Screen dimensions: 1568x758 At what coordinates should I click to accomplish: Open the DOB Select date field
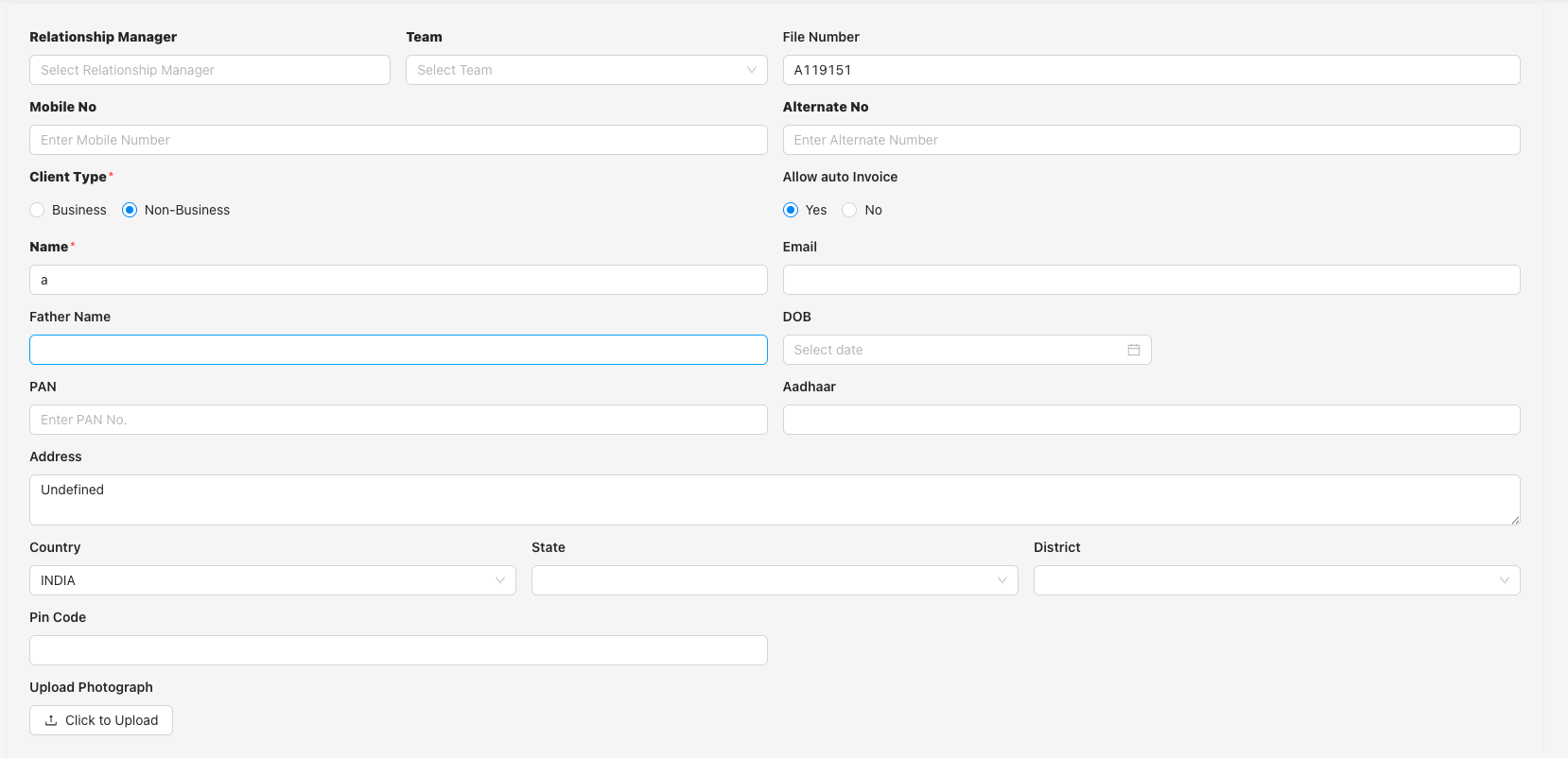pos(967,350)
